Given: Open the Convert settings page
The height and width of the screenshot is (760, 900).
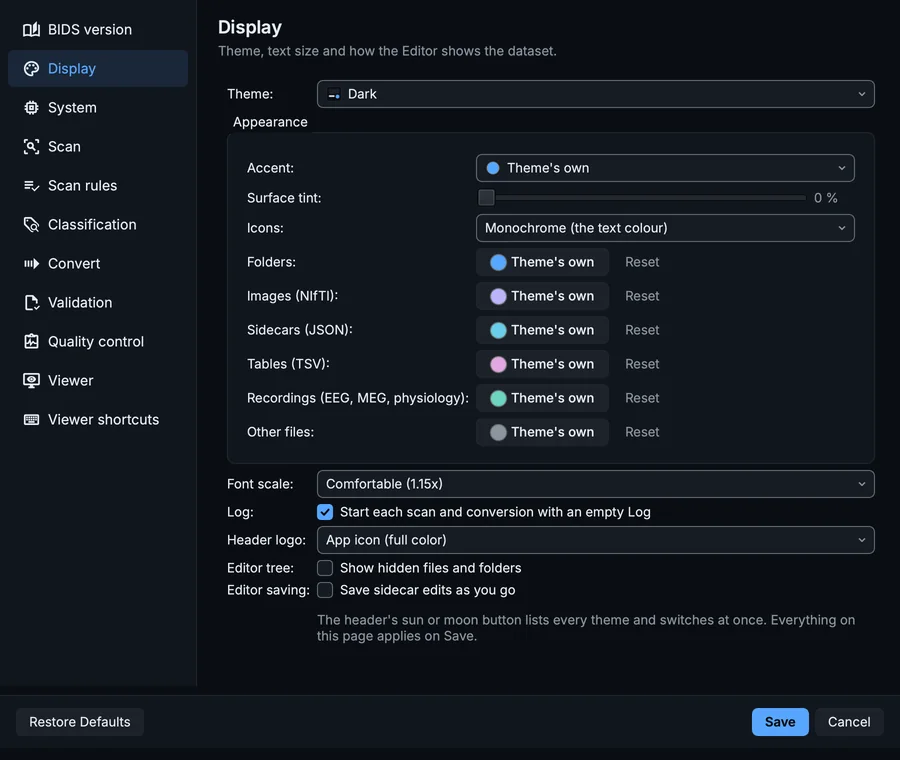Looking at the screenshot, I should (98, 263).
